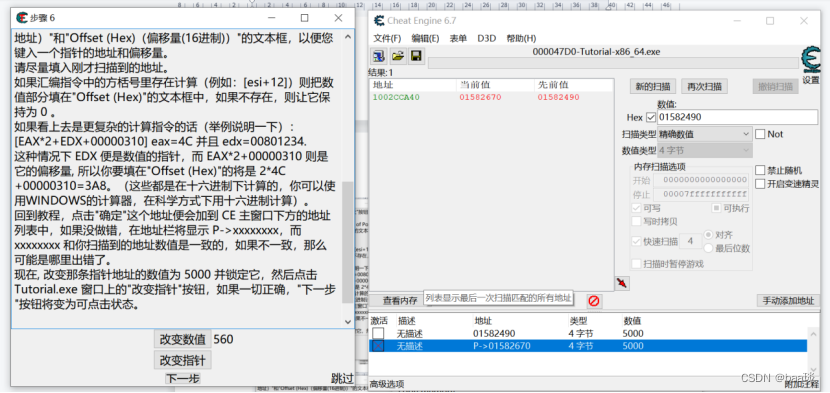
Task: Click the current value 01582670 in results
Action: pyautogui.click(x=480, y=97)
